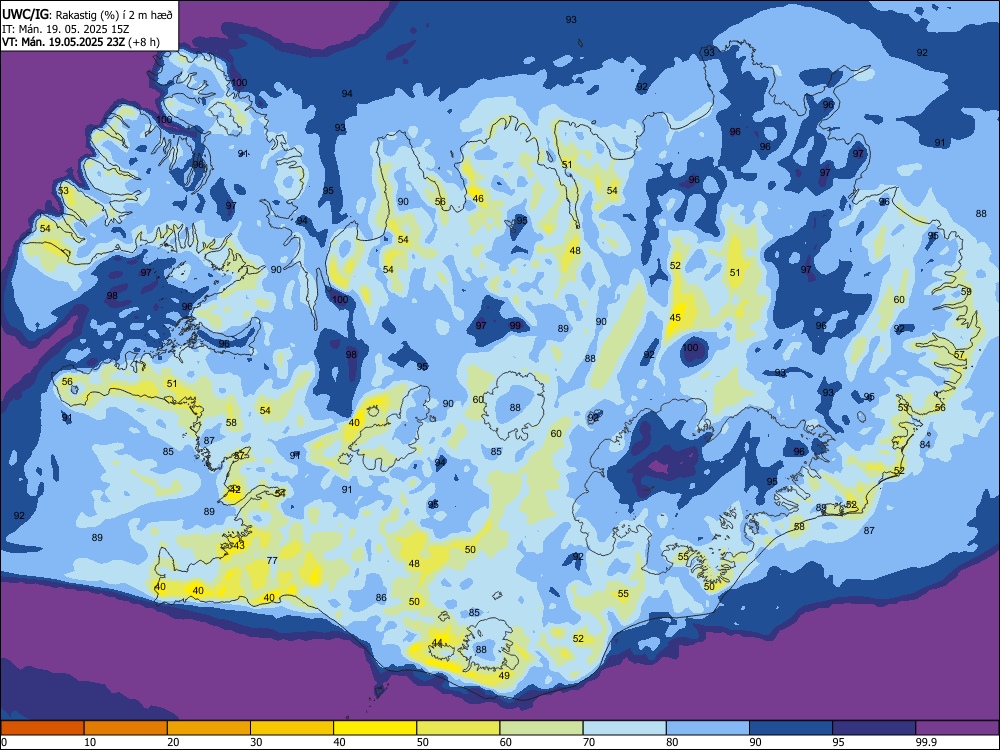Click the '84' humidity value on the map
The image size is (1000, 750).
925,445
